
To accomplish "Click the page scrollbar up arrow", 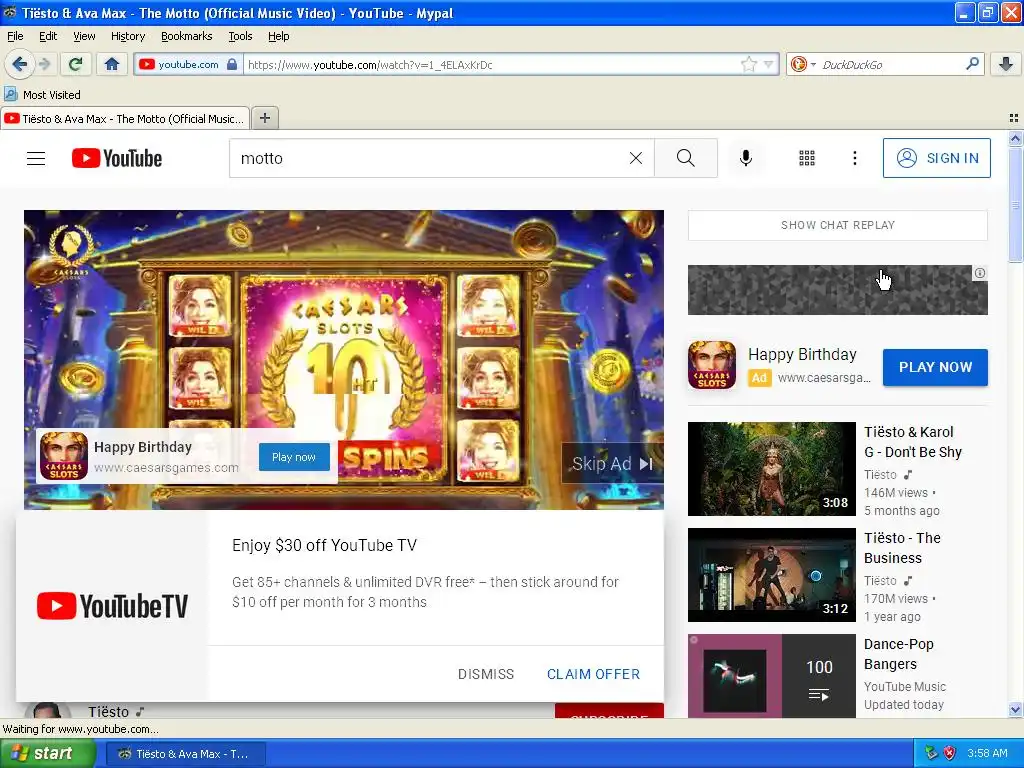I will click(1015, 138).
